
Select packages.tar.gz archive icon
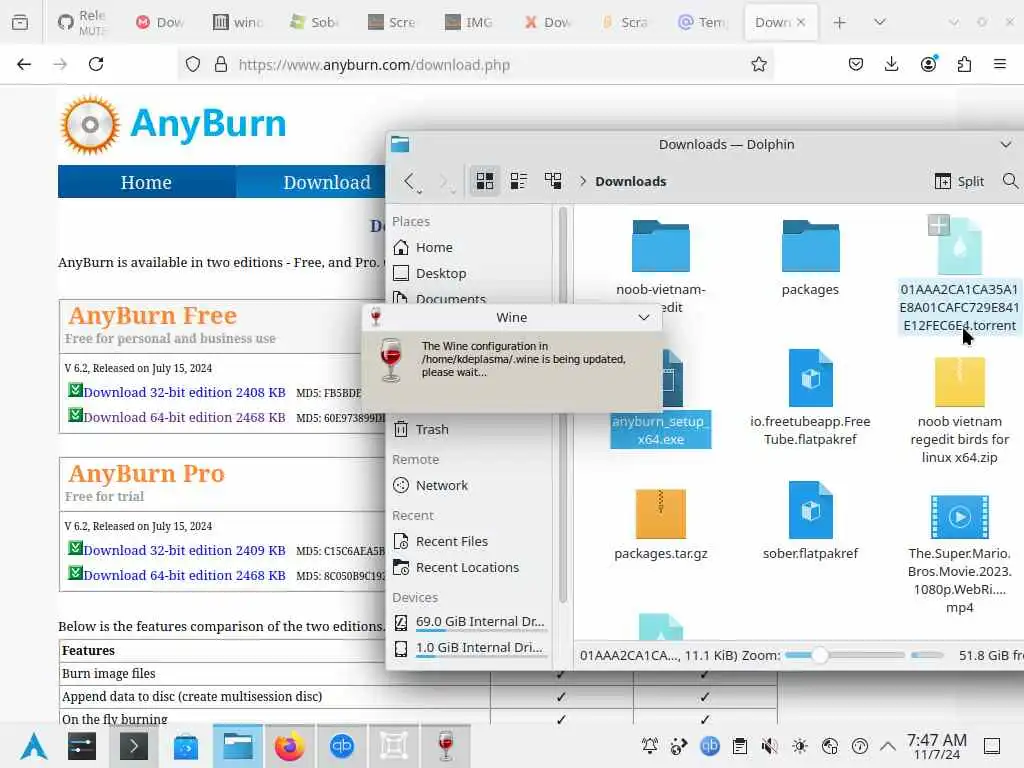point(660,513)
